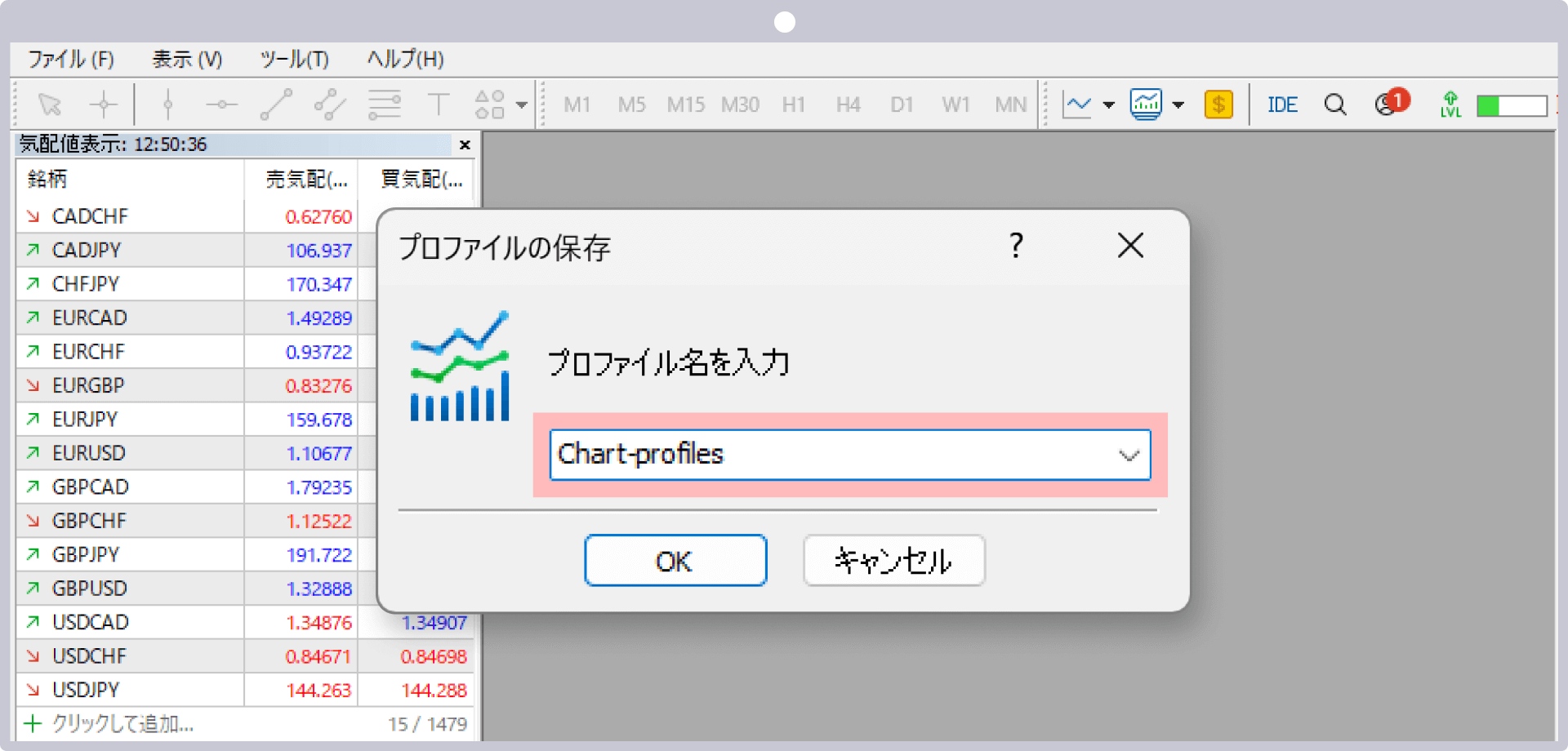The width and height of the screenshot is (1568, 751).
Task: Select the Fibonacci retracement tool
Action: tap(384, 104)
